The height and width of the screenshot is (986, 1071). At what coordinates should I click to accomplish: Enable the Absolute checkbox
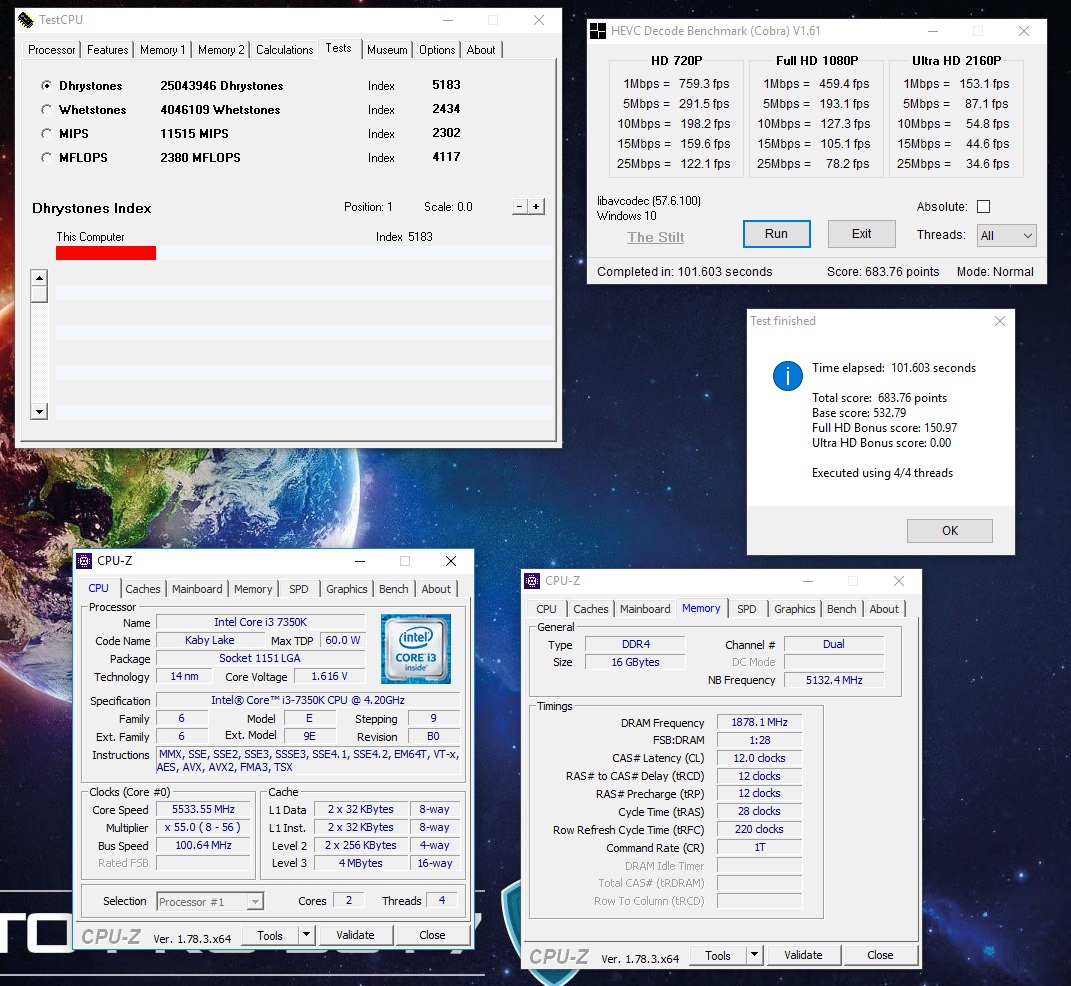pyautogui.click(x=984, y=206)
